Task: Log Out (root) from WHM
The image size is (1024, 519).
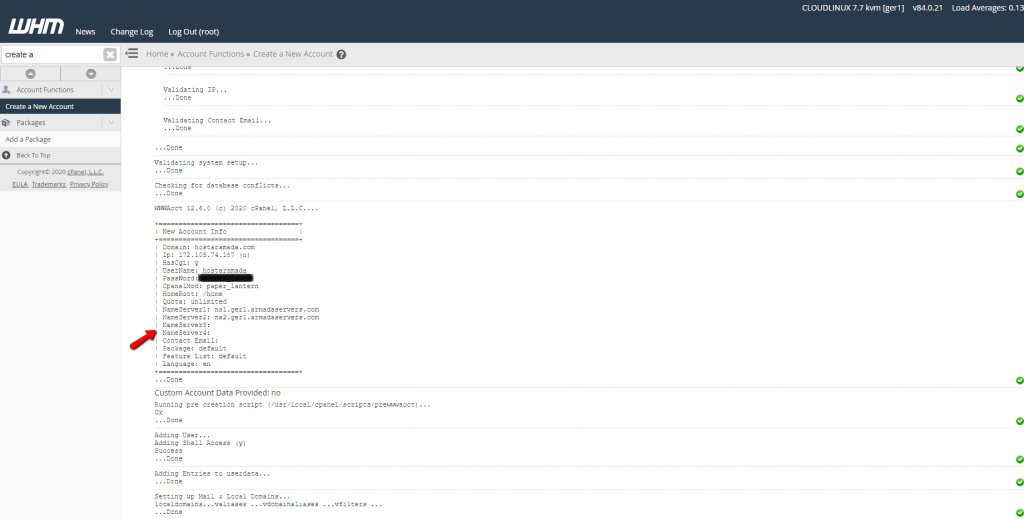Action: [x=193, y=31]
